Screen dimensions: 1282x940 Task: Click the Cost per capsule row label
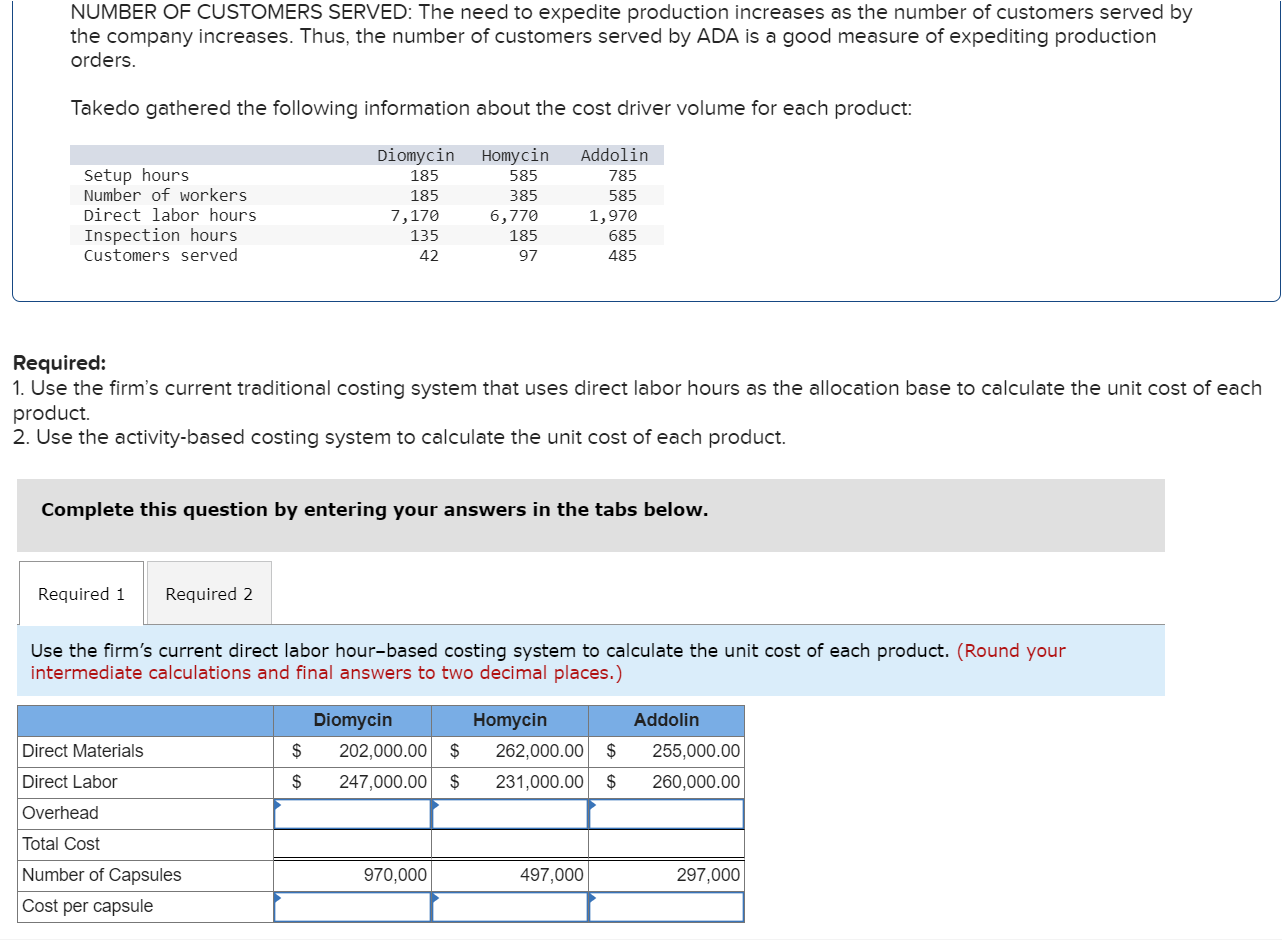(88, 906)
